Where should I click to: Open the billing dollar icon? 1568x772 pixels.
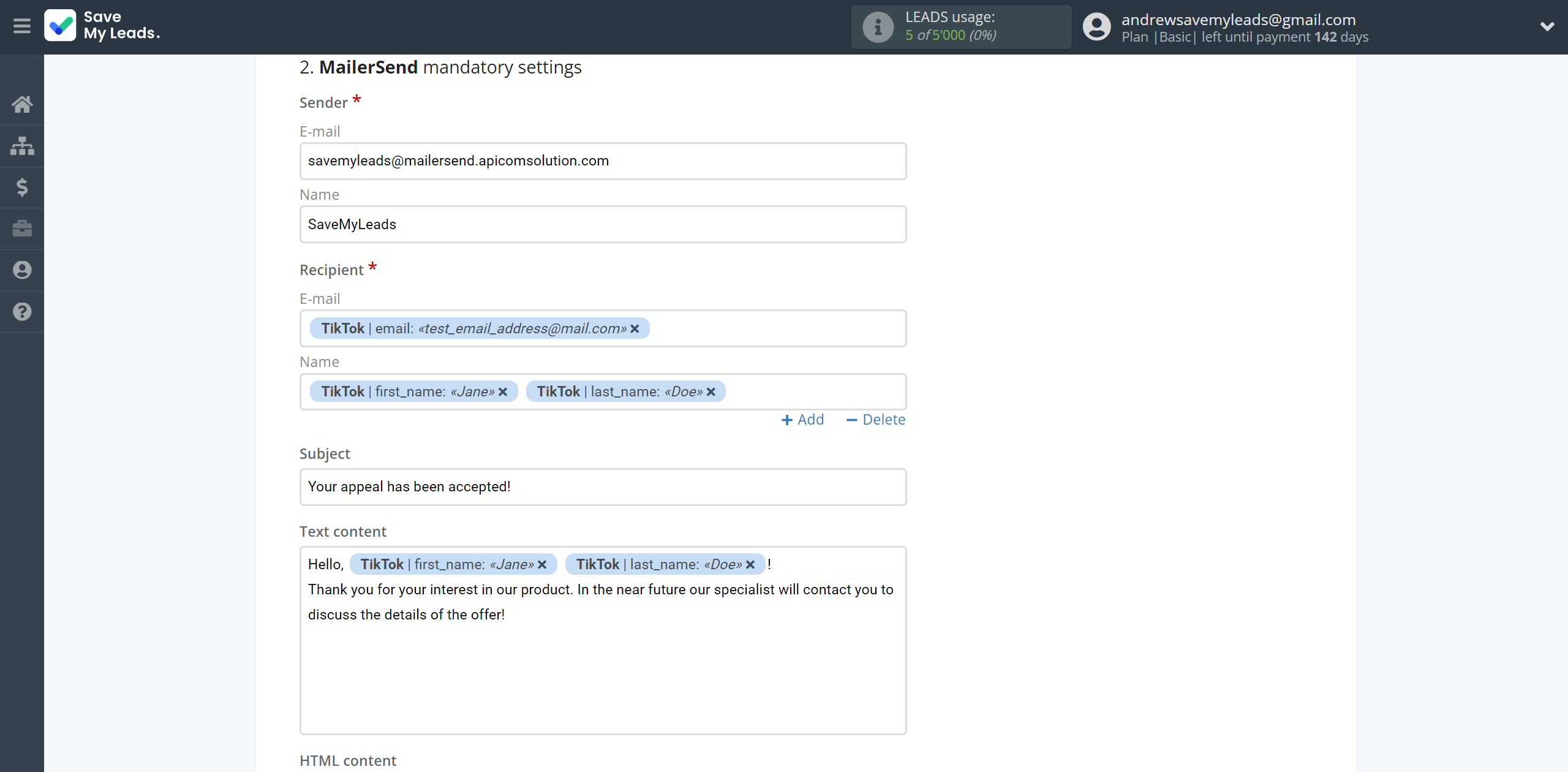pos(22,187)
